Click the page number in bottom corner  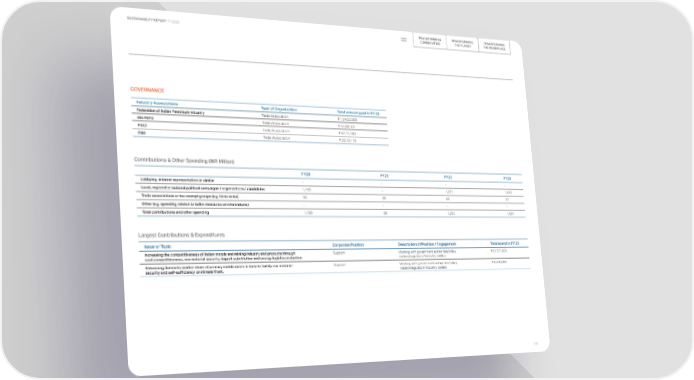[x=536, y=343]
